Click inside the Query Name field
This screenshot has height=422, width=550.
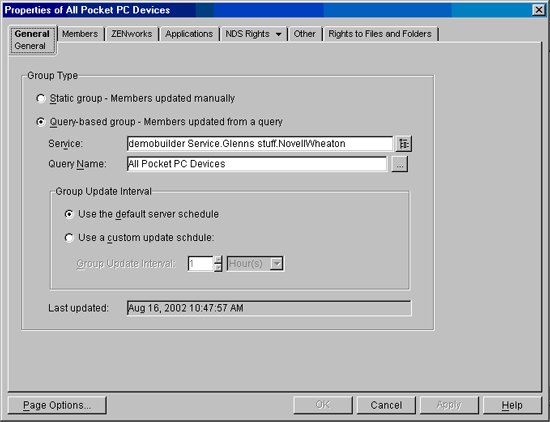tap(257, 164)
